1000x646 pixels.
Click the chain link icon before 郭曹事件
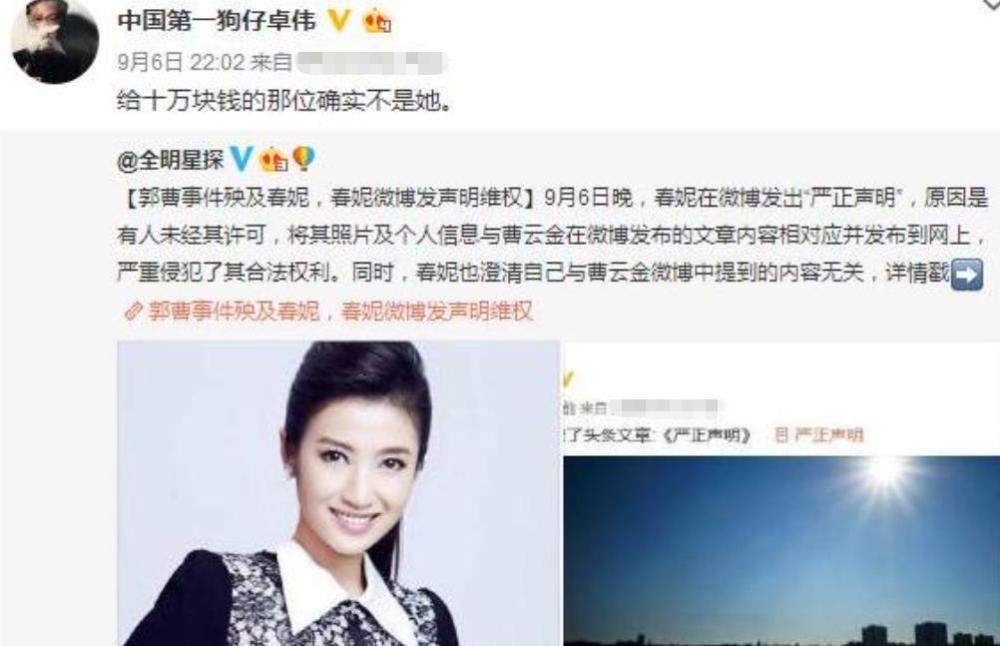(133, 311)
